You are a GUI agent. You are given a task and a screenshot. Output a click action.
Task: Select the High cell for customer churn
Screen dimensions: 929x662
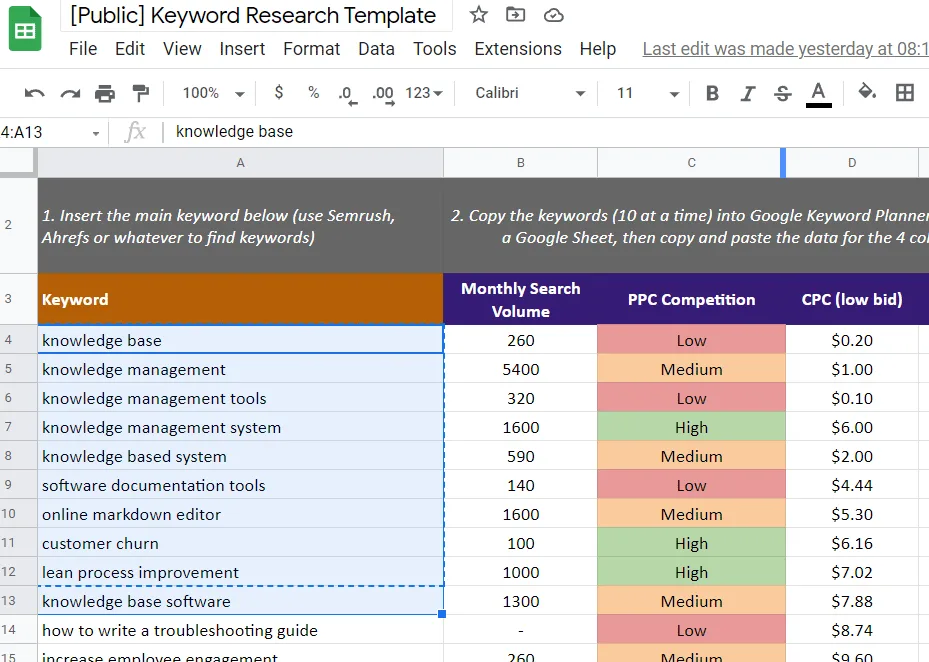(x=691, y=543)
